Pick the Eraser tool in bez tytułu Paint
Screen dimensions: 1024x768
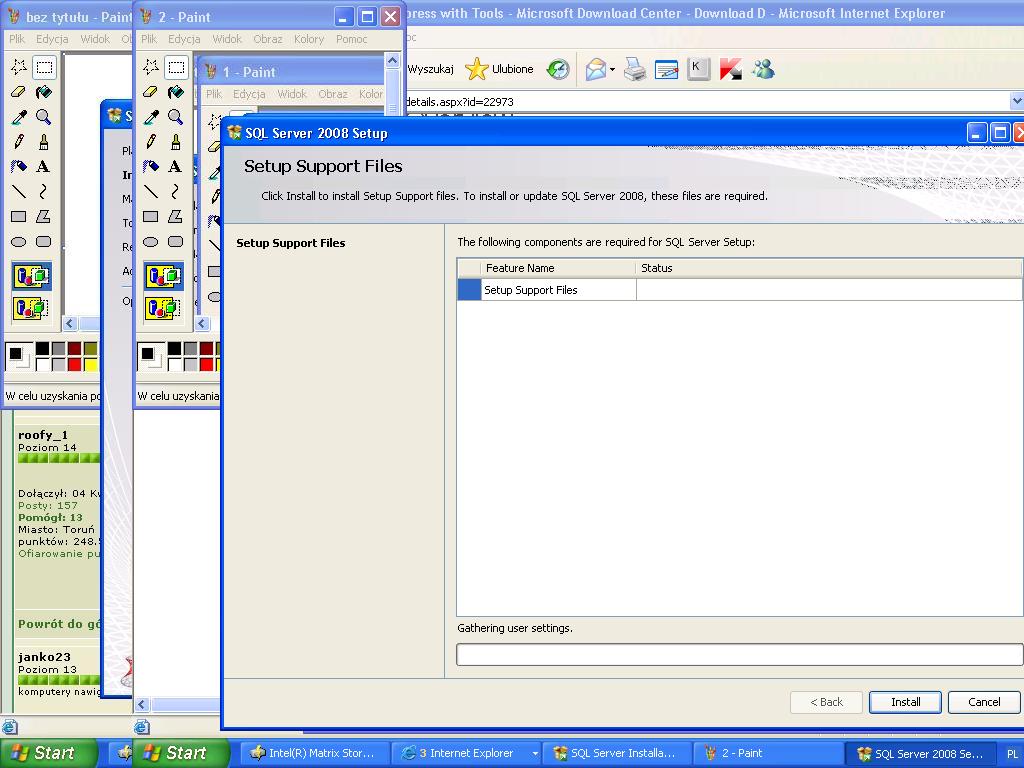point(19,91)
